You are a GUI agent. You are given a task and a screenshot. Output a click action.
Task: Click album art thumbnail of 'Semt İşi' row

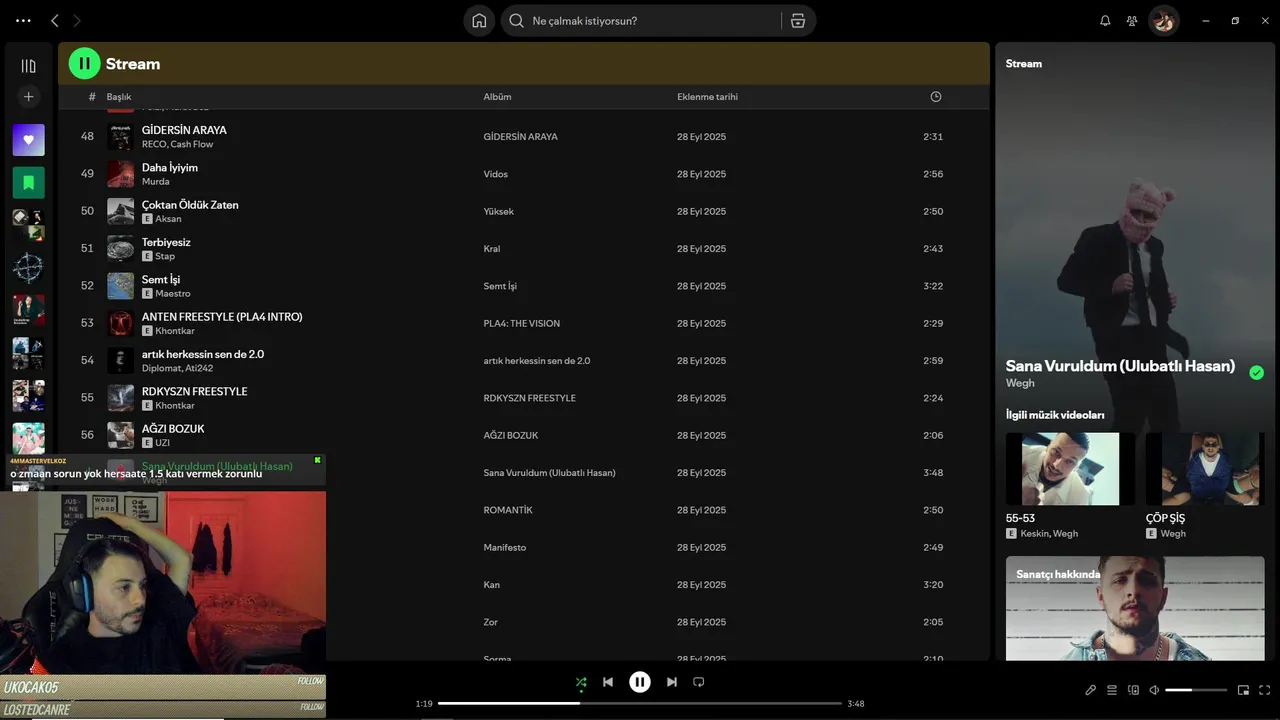click(x=121, y=286)
